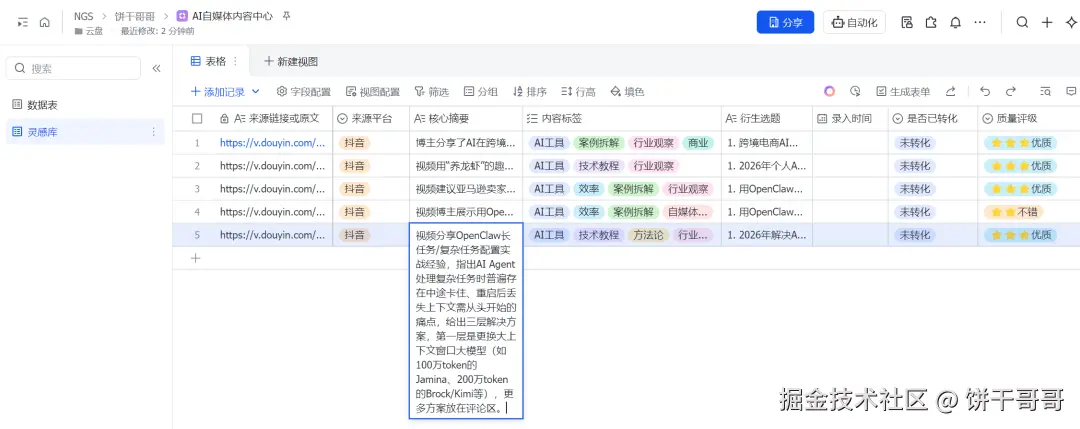Click the clock history icon in toolbar

tap(855, 92)
